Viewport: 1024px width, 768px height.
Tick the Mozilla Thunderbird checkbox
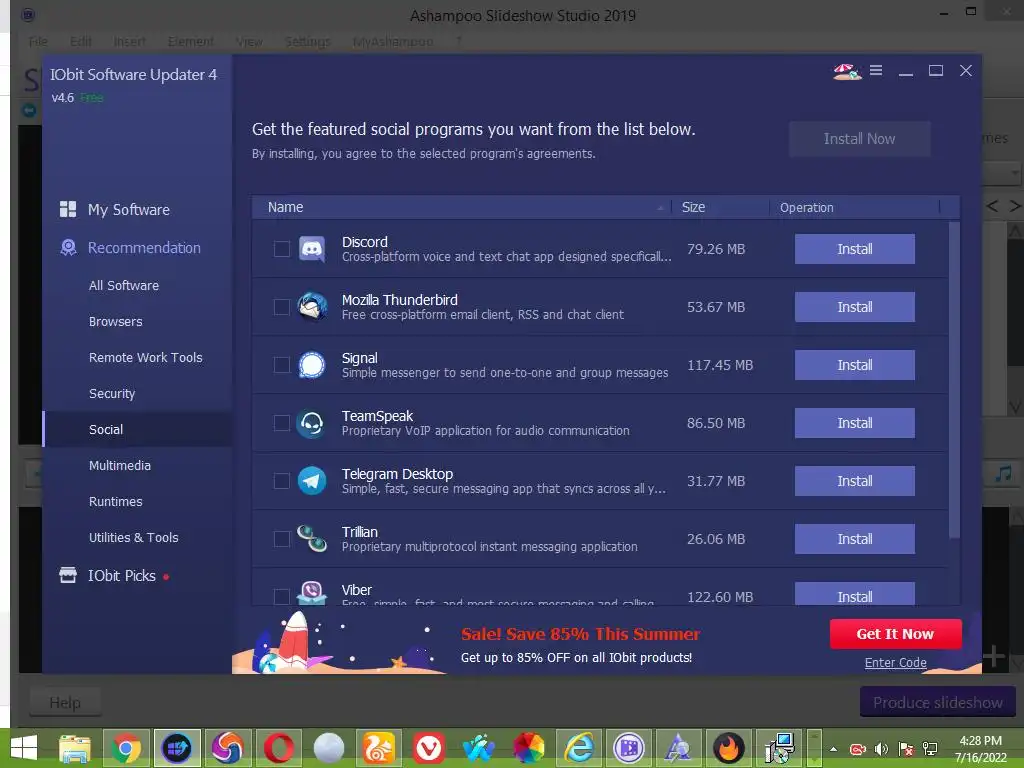coord(281,307)
